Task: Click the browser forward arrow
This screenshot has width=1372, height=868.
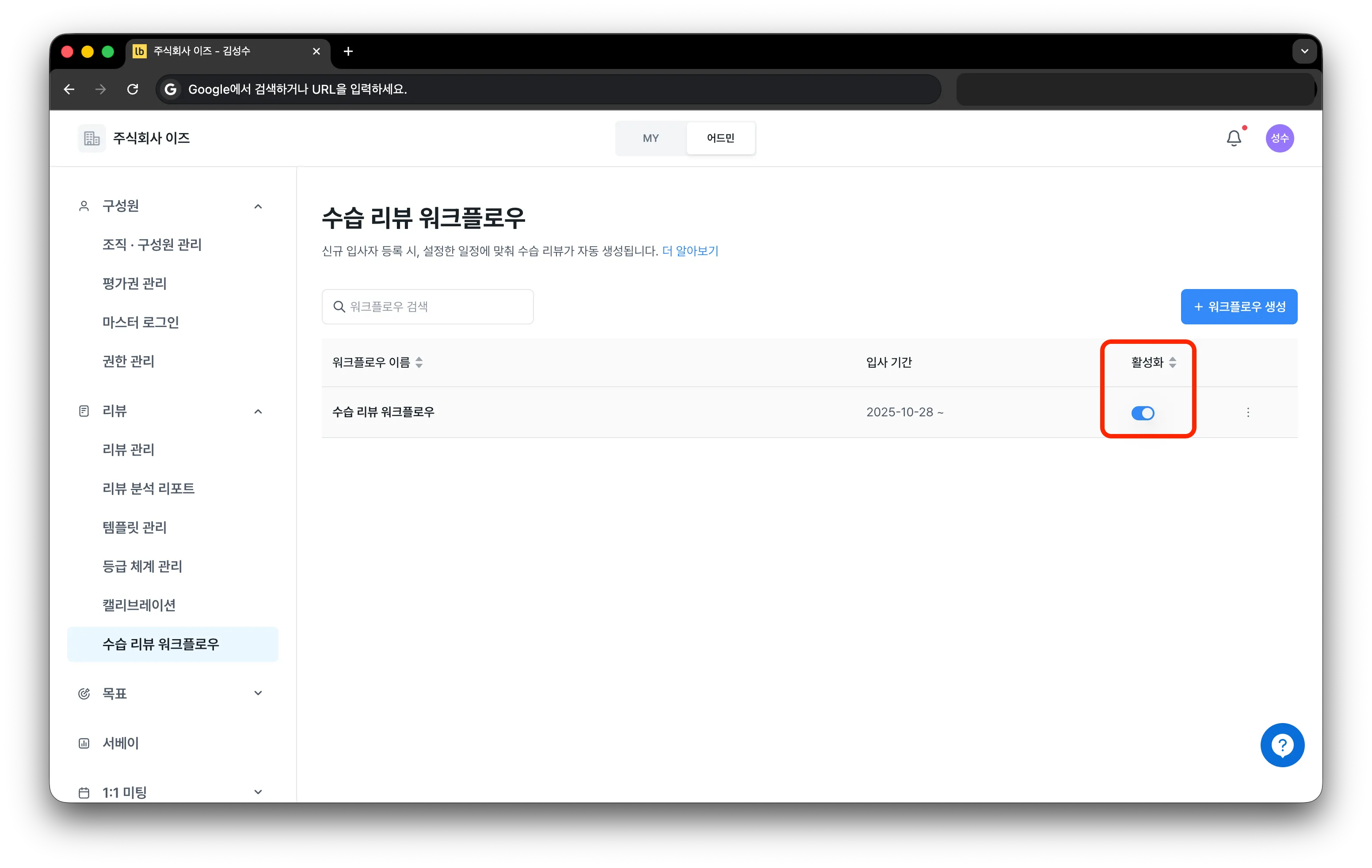Action: coord(100,89)
